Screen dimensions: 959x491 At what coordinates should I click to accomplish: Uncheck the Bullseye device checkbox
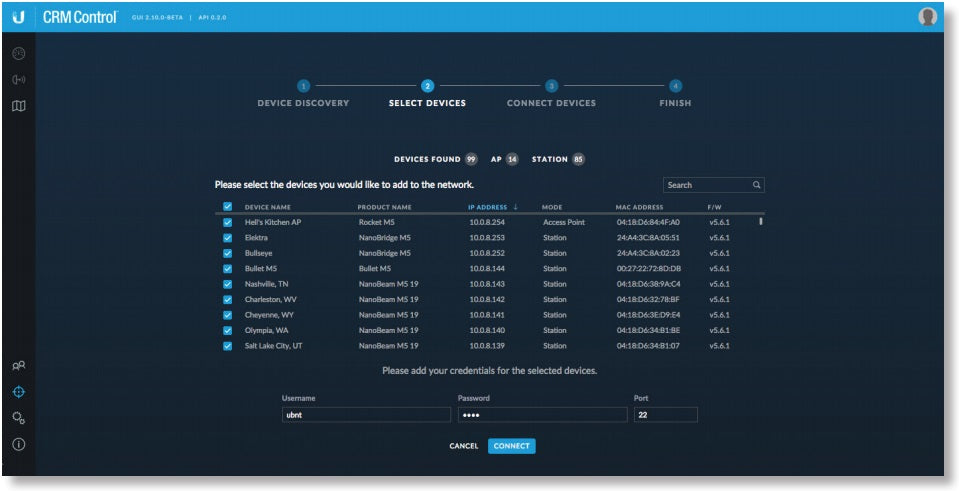tap(228, 253)
